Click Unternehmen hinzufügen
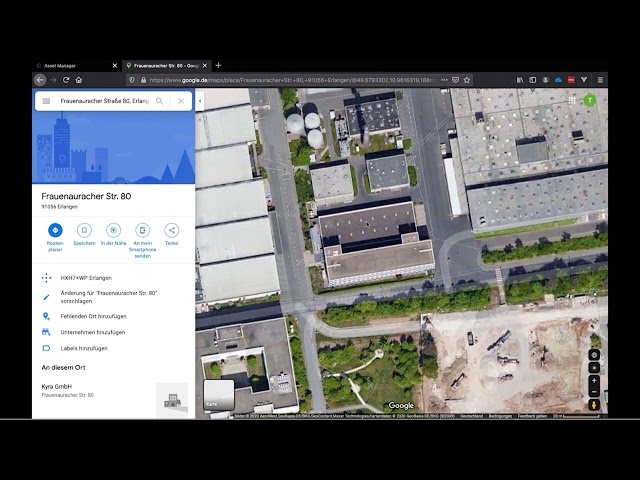The height and width of the screenshot is (480, 640). (93, 332)
